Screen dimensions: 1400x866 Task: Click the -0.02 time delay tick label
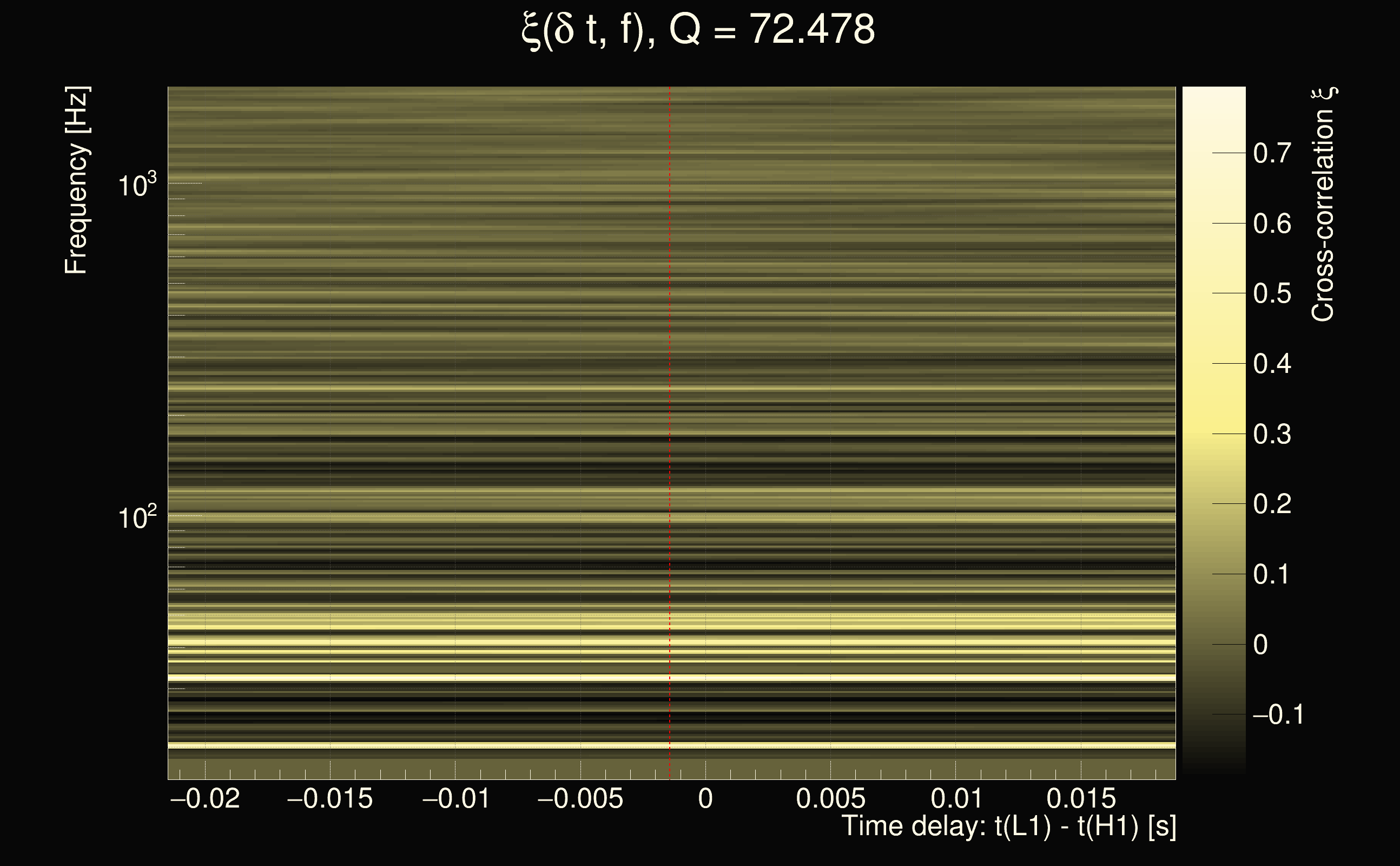tap(205, 798)
